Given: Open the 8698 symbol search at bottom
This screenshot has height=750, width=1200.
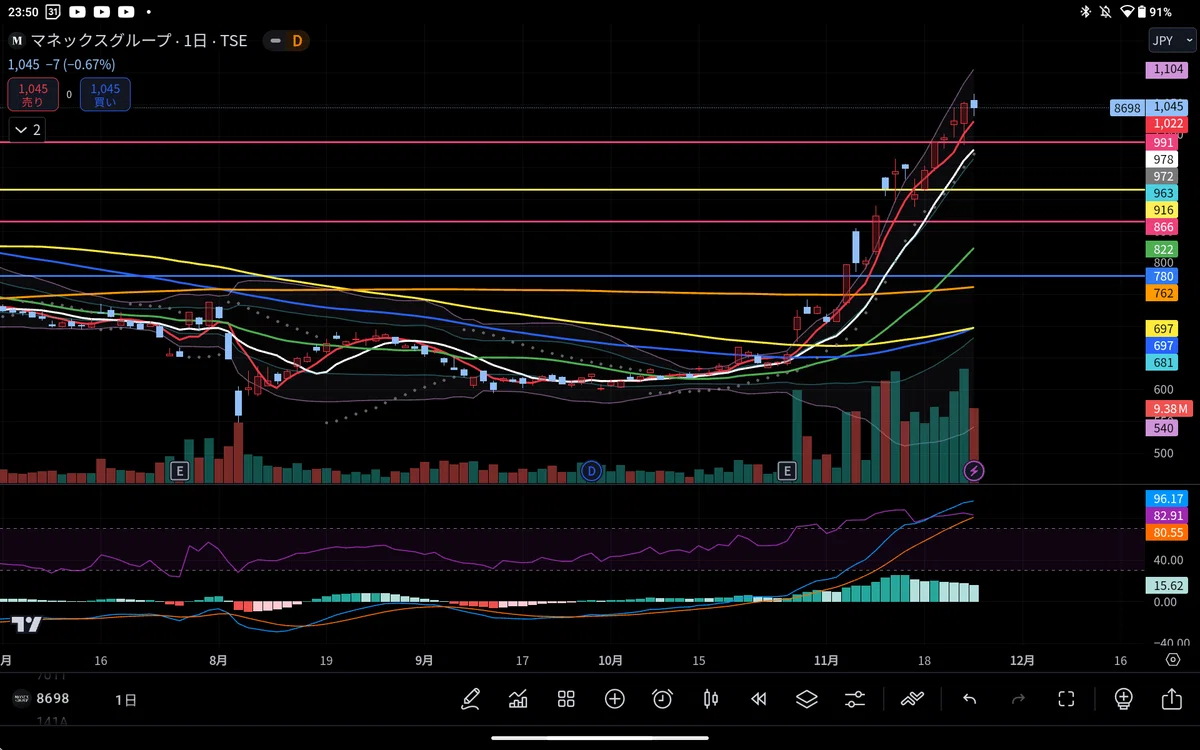Looking at the screenshot, I should [x=40, y=699].
